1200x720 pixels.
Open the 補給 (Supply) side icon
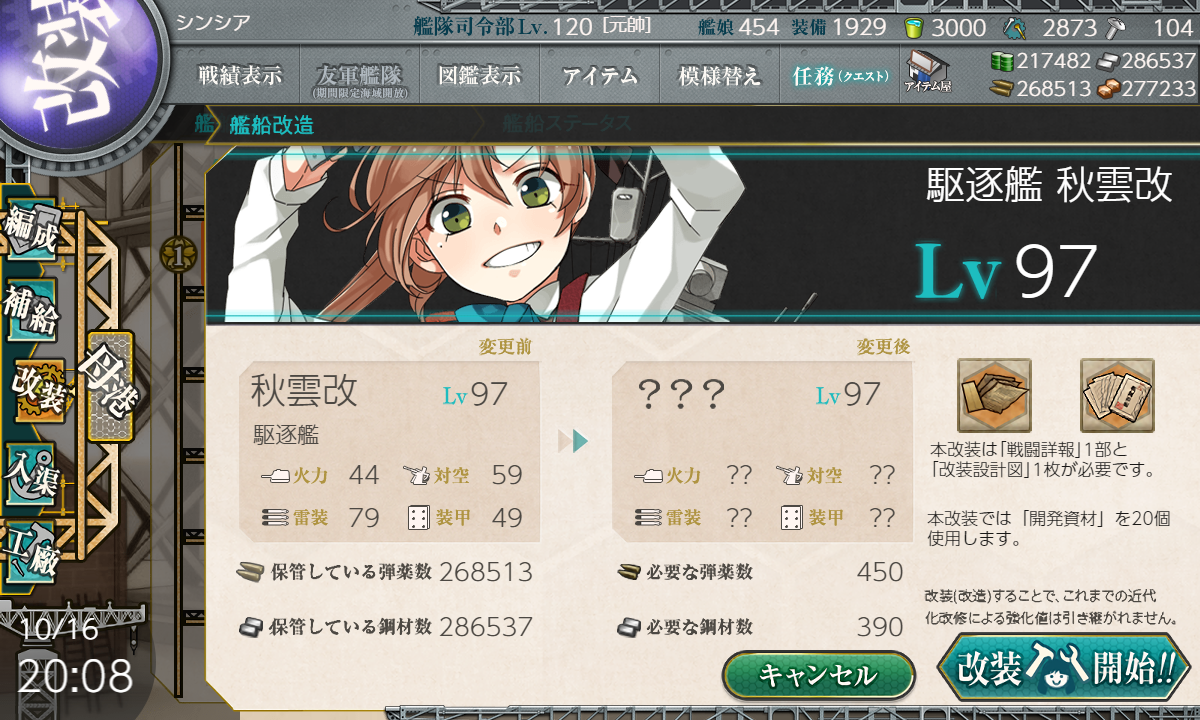click(x=30, y=313)
